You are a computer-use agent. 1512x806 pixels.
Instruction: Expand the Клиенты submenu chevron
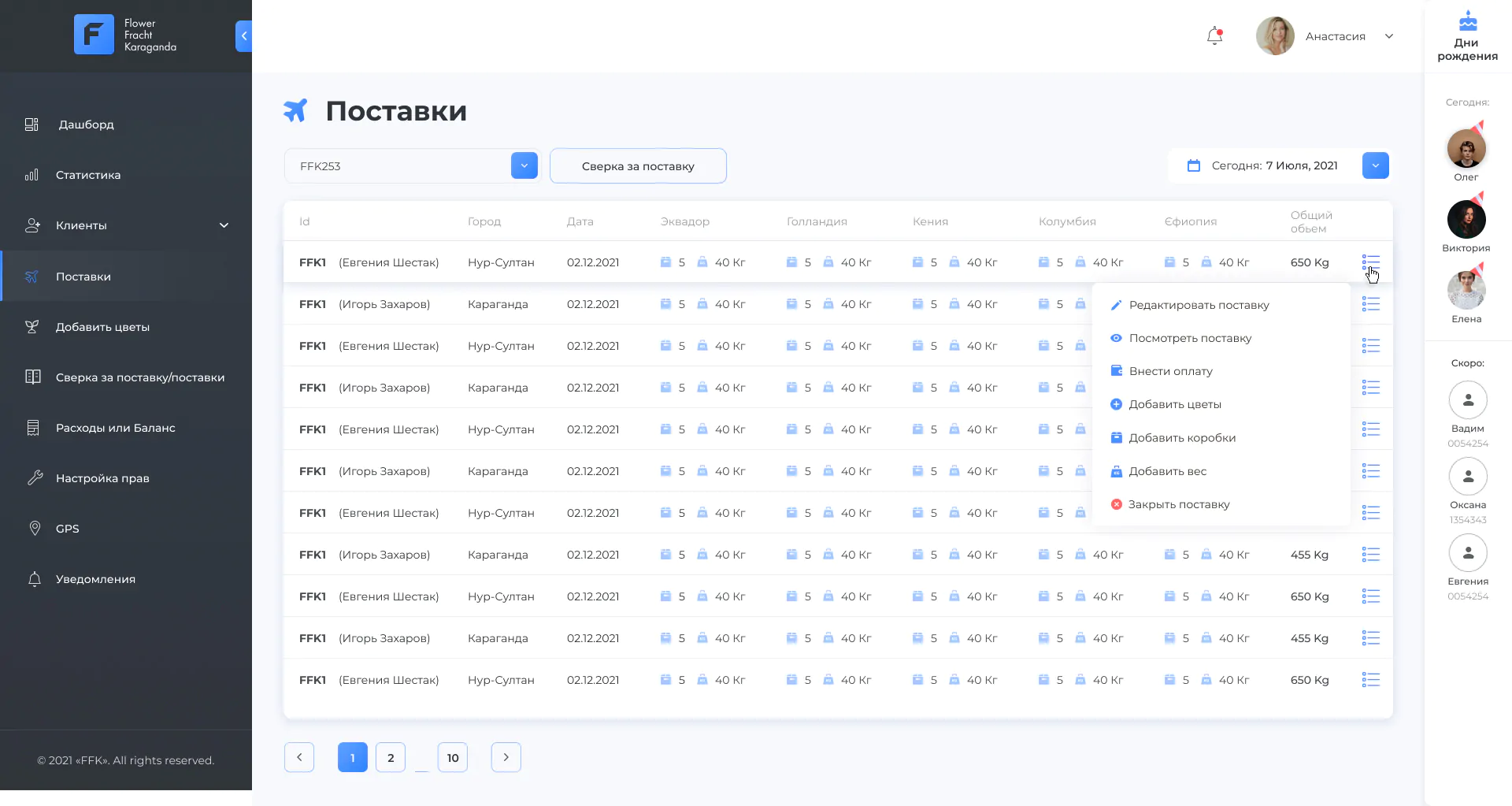click(x=224, y=225)
